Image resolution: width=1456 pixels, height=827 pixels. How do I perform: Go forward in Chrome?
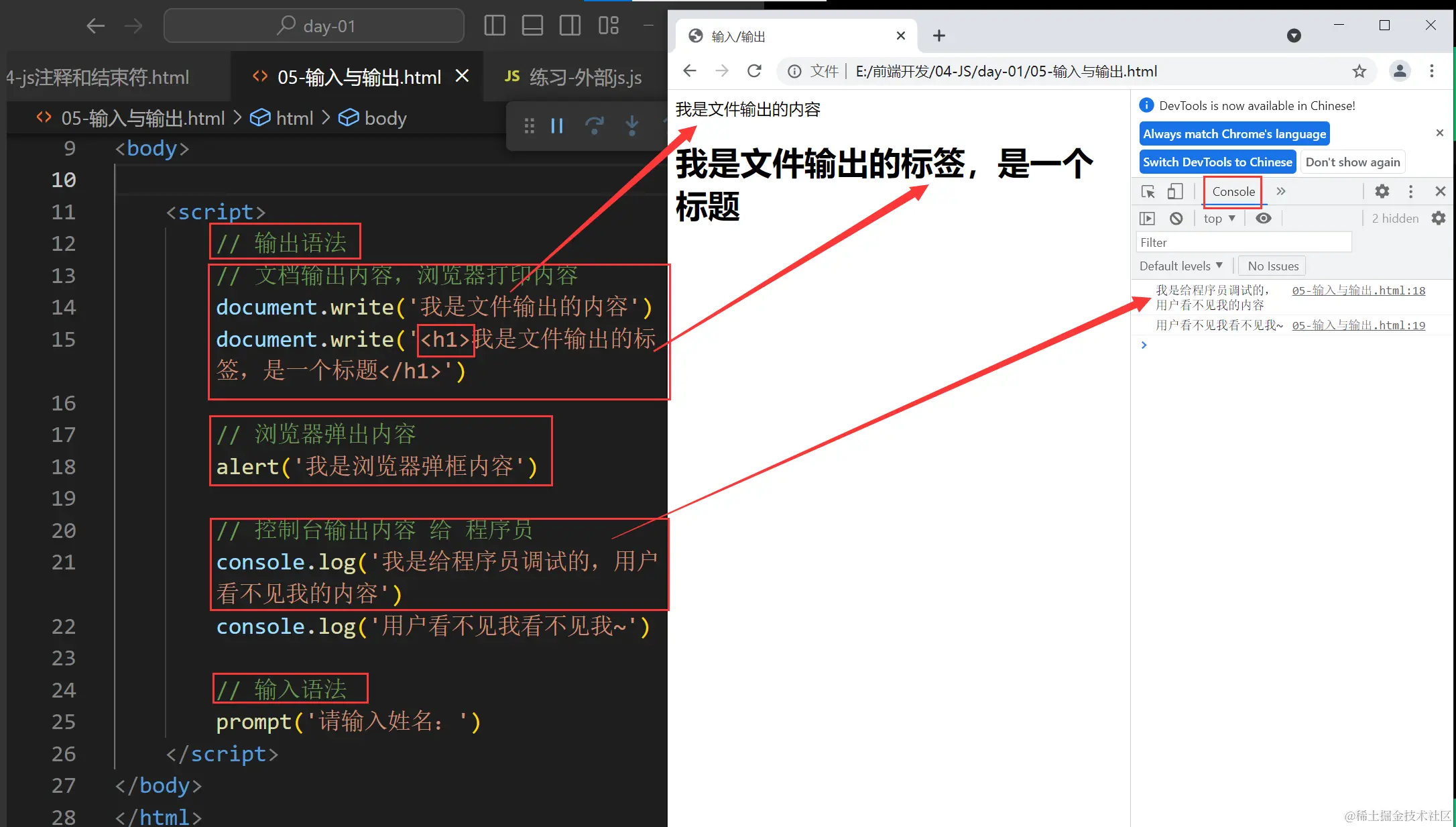click(722, 71)
